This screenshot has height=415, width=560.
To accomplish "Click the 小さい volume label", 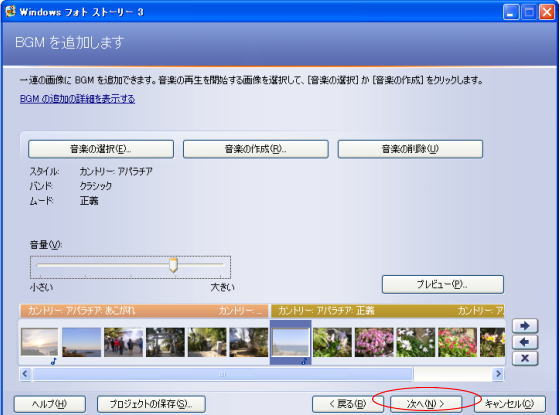I will (x=41, y=287).
